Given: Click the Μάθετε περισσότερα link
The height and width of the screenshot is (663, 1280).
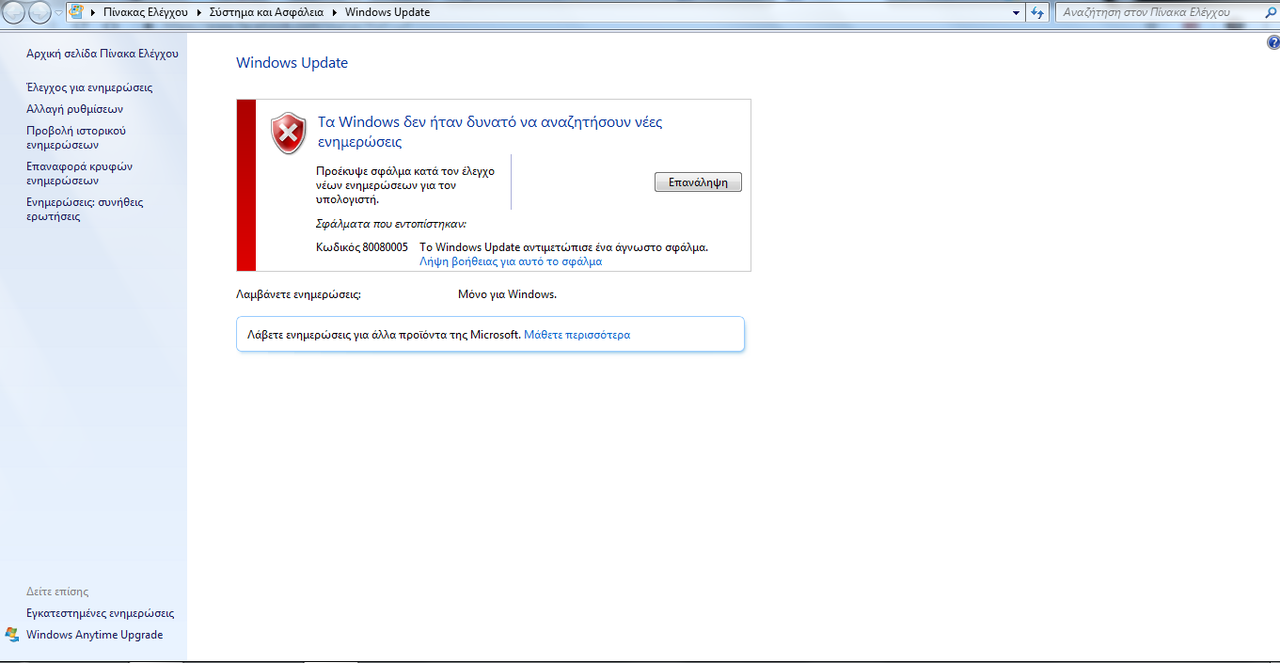Looking at the screenshot, I should click(577, 335).
